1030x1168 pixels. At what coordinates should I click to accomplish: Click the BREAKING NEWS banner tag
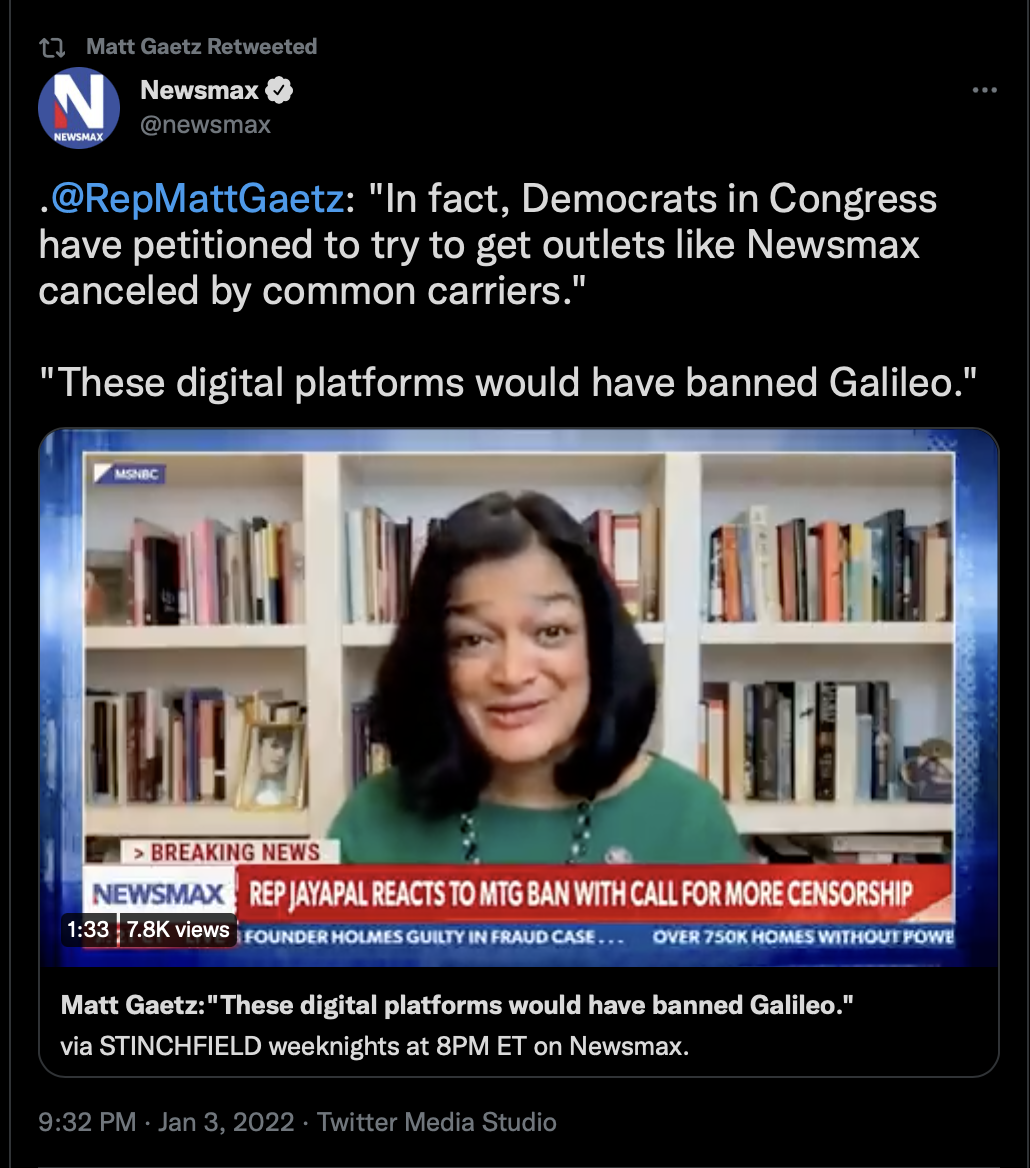229,851
